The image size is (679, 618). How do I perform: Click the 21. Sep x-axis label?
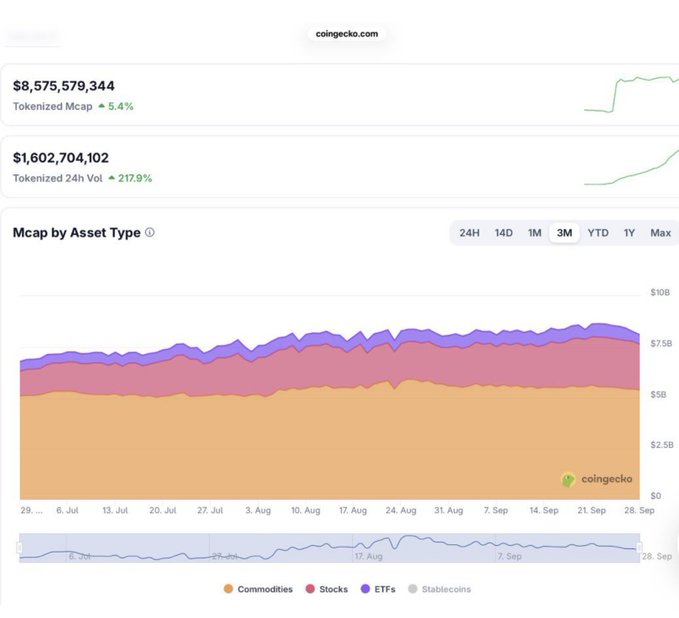[x=592, y=510]
